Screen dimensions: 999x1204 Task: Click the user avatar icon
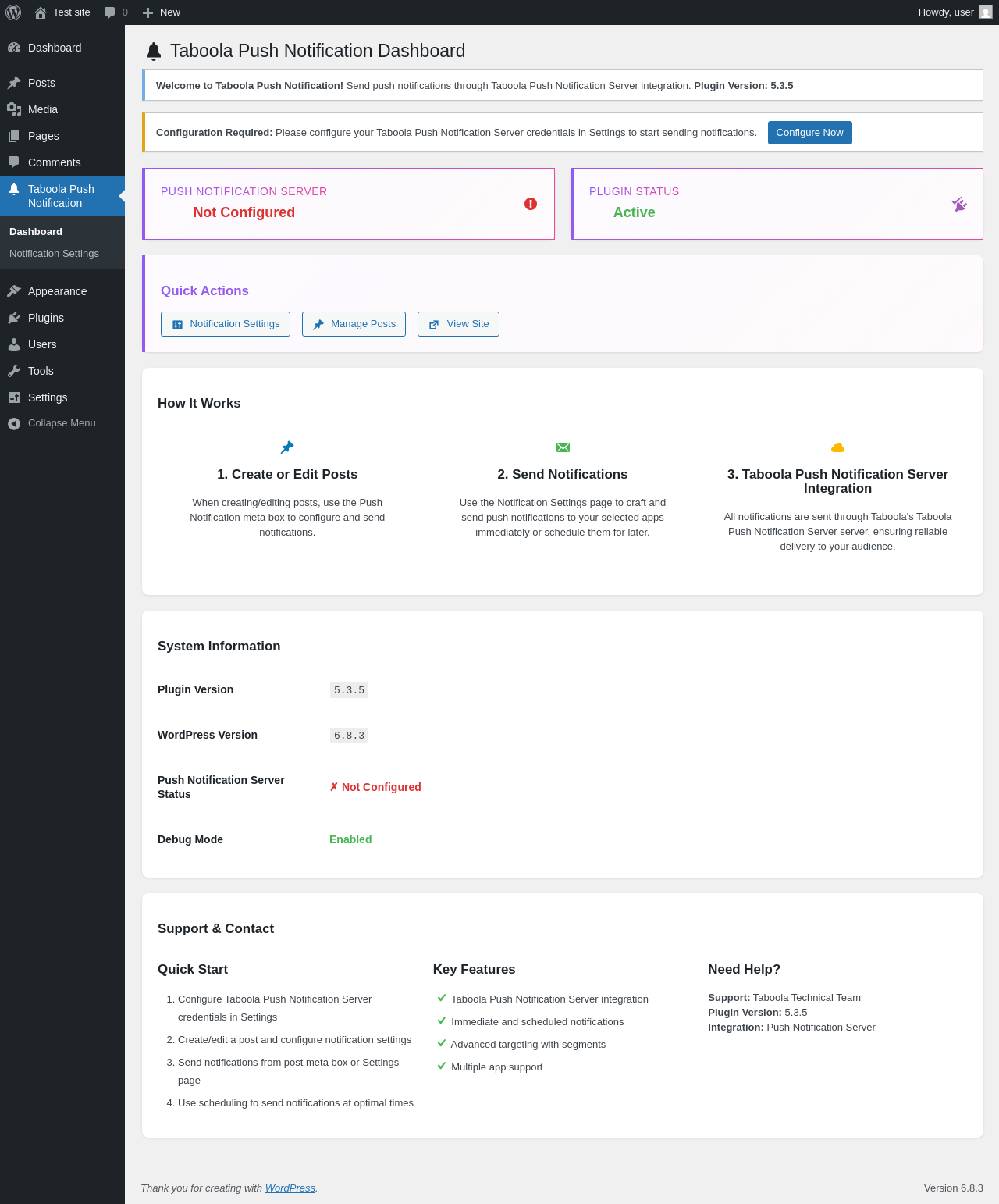[986, 12]
